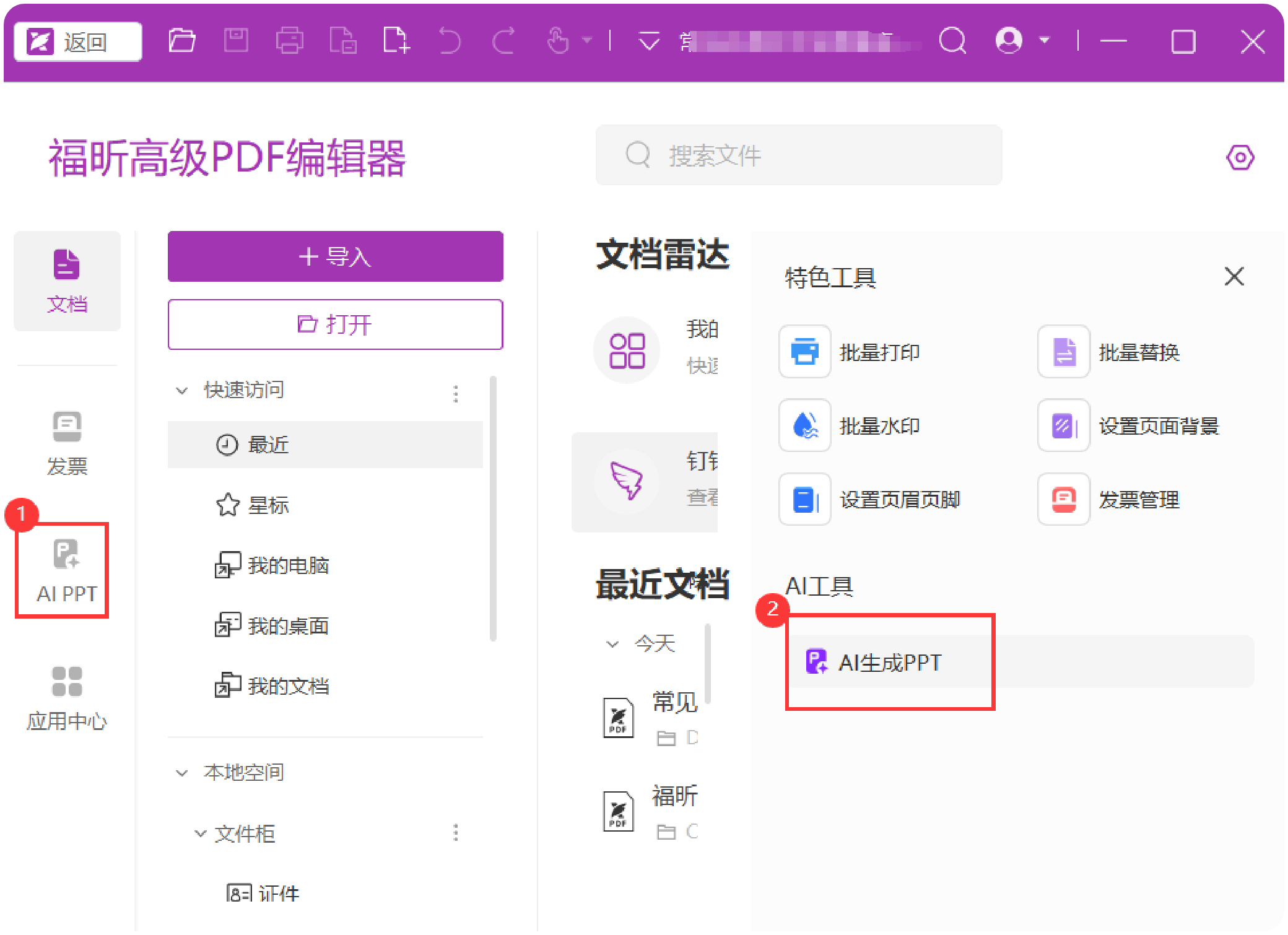The width and height of the screenshot is (1288, 935).
Task: Select 发票 sidebar tab
Action: coord(67,443)
